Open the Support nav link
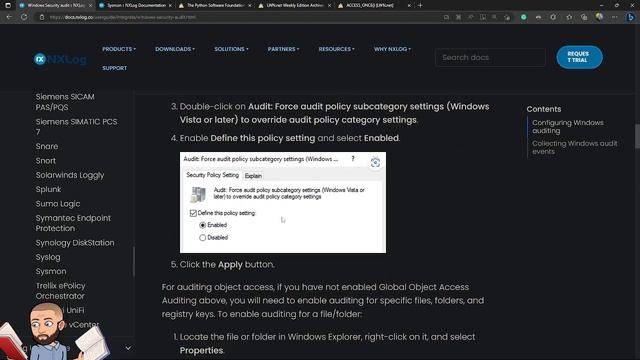Viewport: 640px width, 360px height. 114,68
